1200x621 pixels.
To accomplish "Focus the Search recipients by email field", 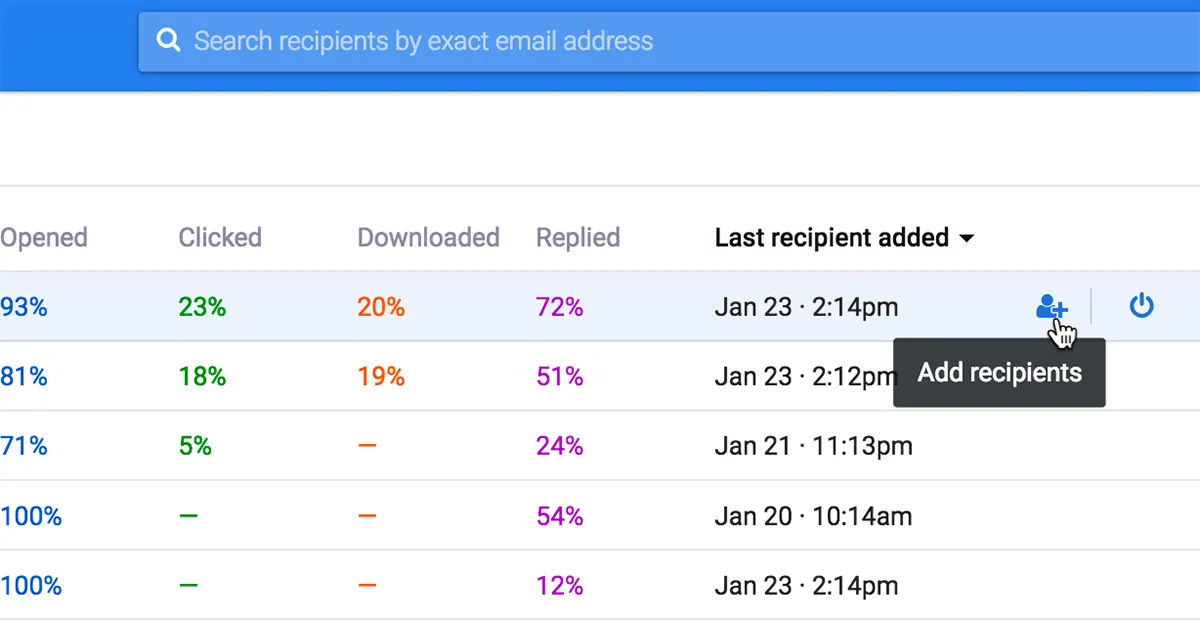I will tap(669, 42).
